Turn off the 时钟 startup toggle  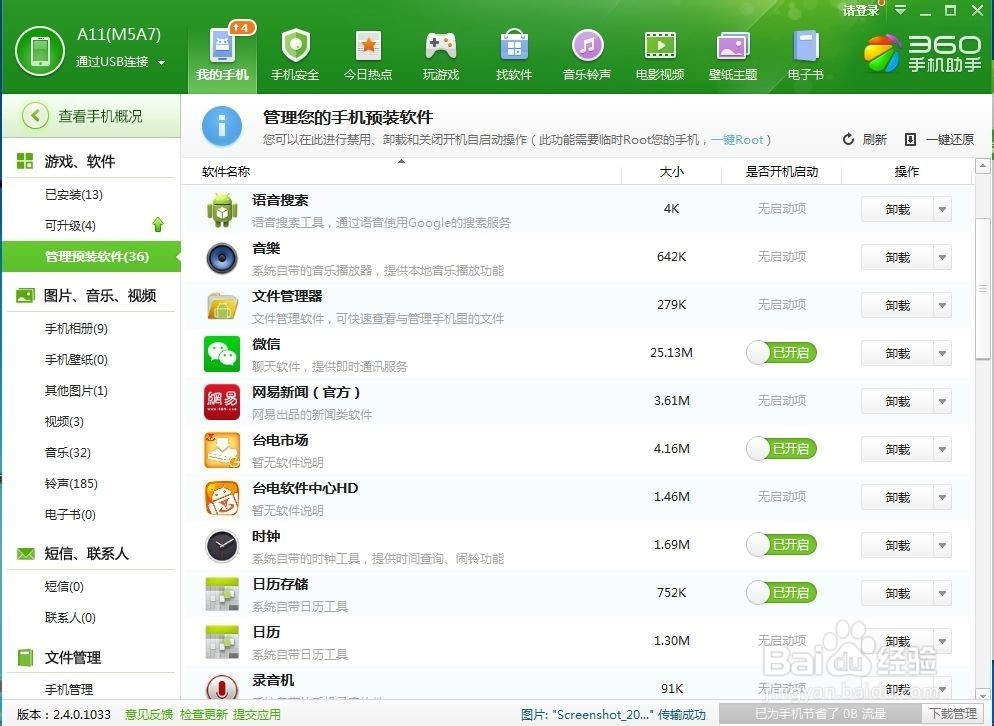point(781,544)
